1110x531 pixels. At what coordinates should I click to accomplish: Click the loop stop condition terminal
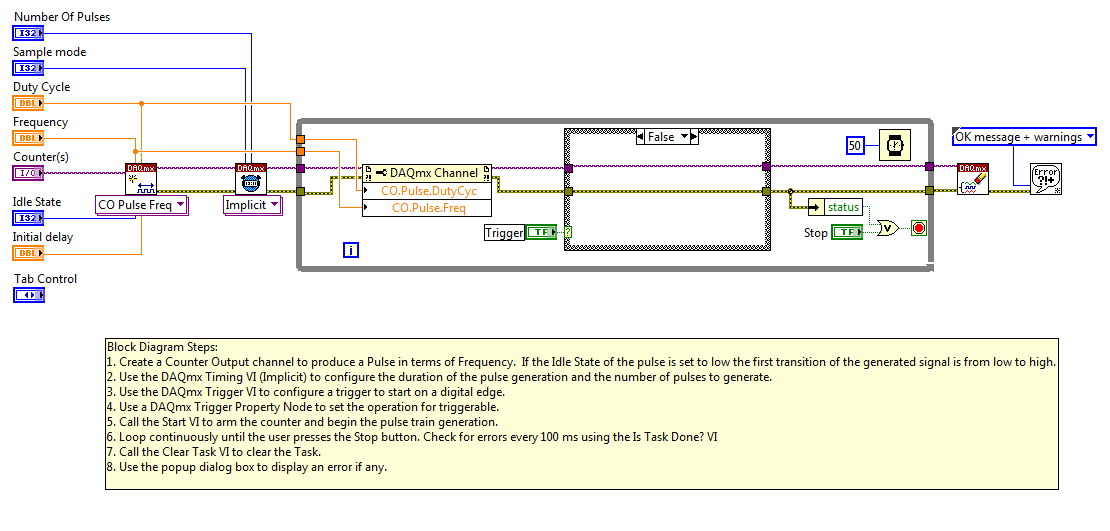[x=919, y=229]
